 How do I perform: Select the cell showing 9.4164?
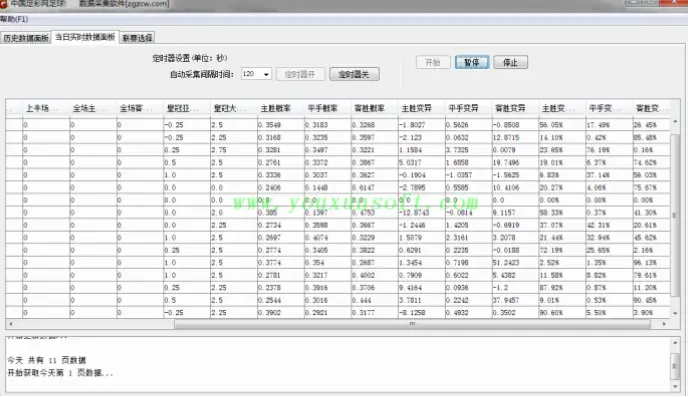(x=421, y=288)
